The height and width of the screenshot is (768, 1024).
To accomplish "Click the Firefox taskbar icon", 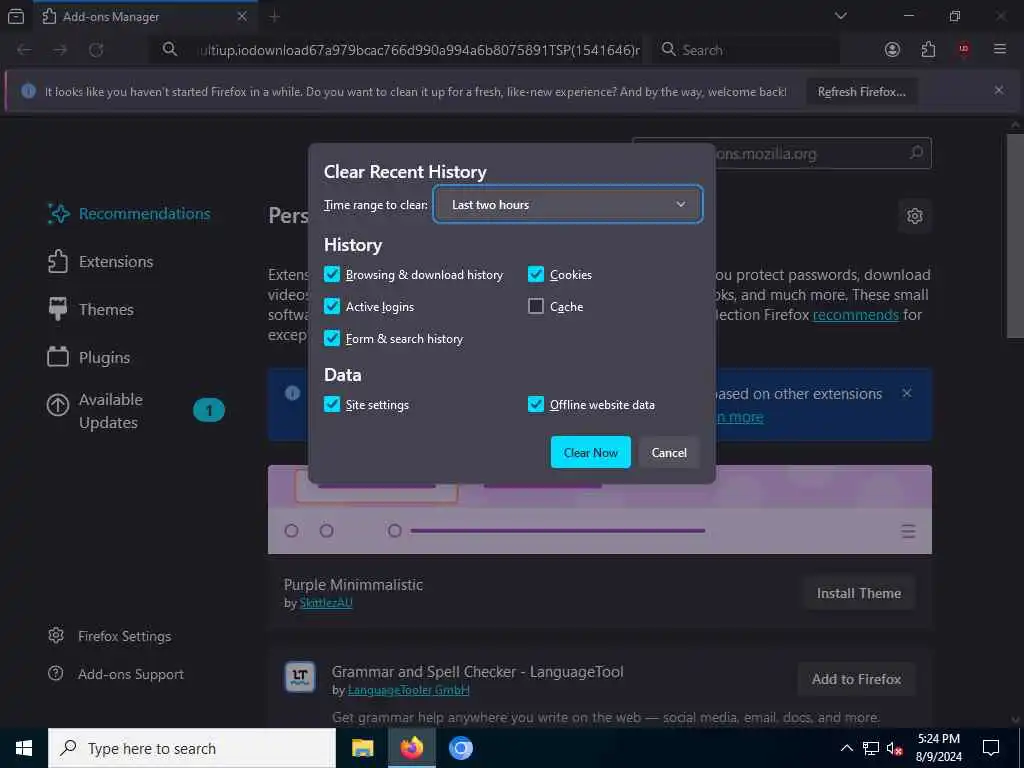I will [411, 748].
